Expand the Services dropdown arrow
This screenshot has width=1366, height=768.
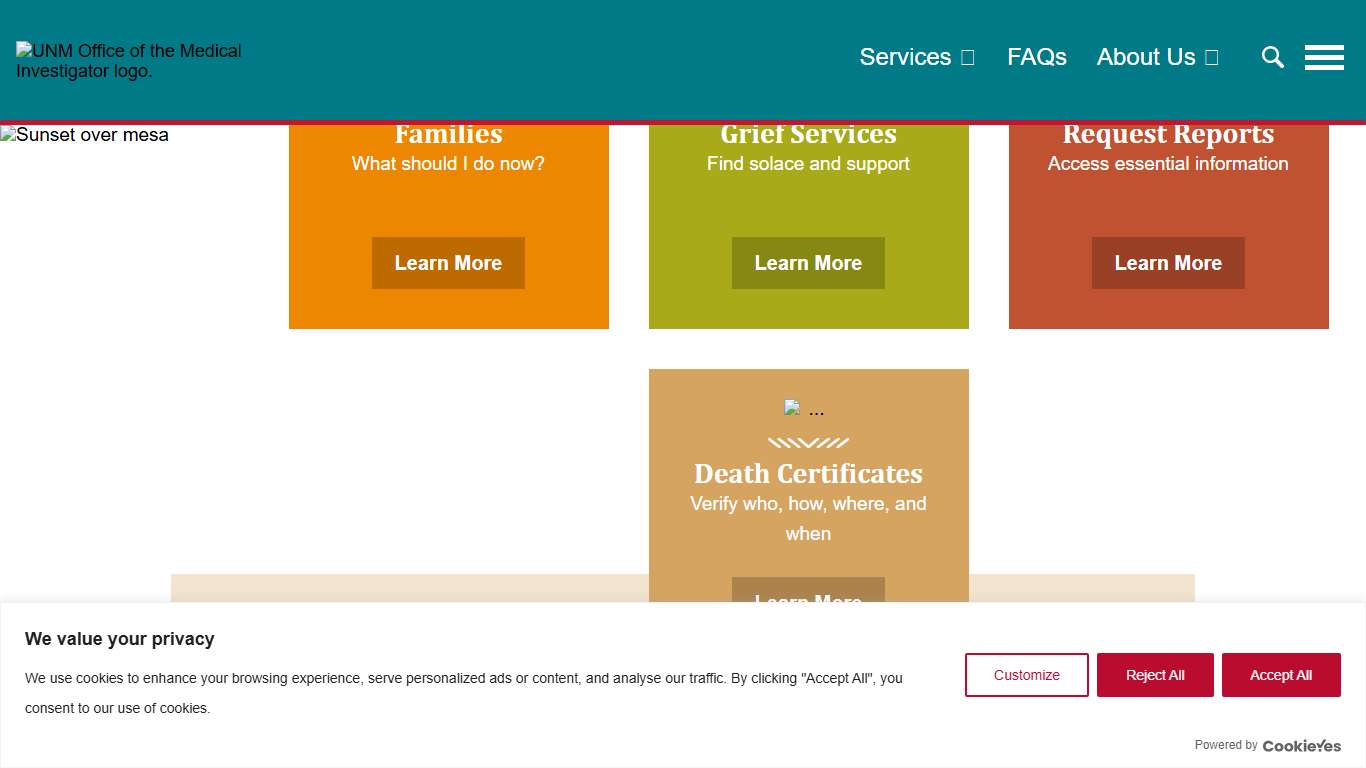click(x=967, y=57)
